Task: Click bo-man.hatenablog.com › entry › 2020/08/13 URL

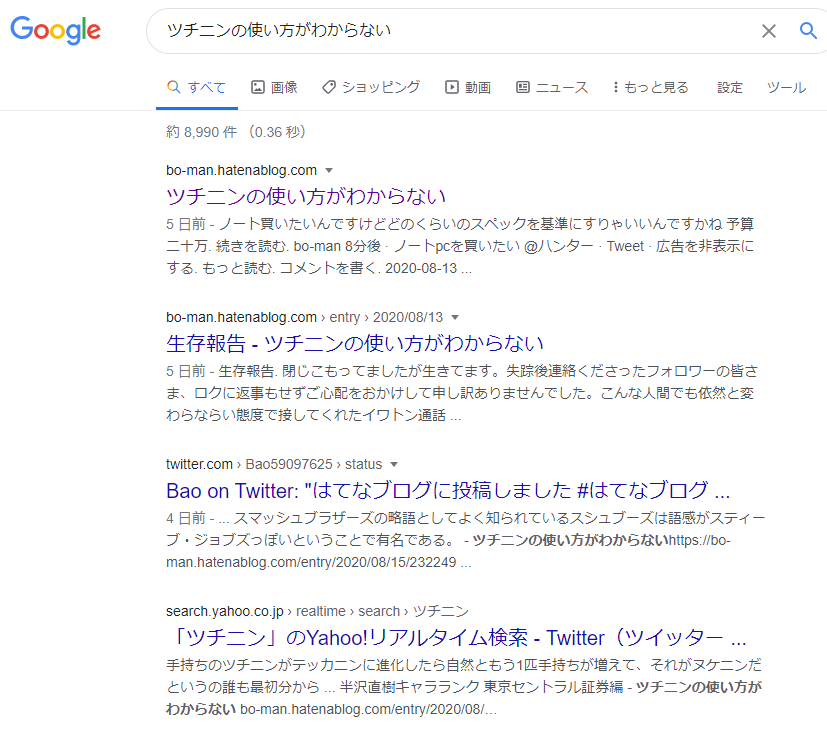Action: [x=304, y=318]
